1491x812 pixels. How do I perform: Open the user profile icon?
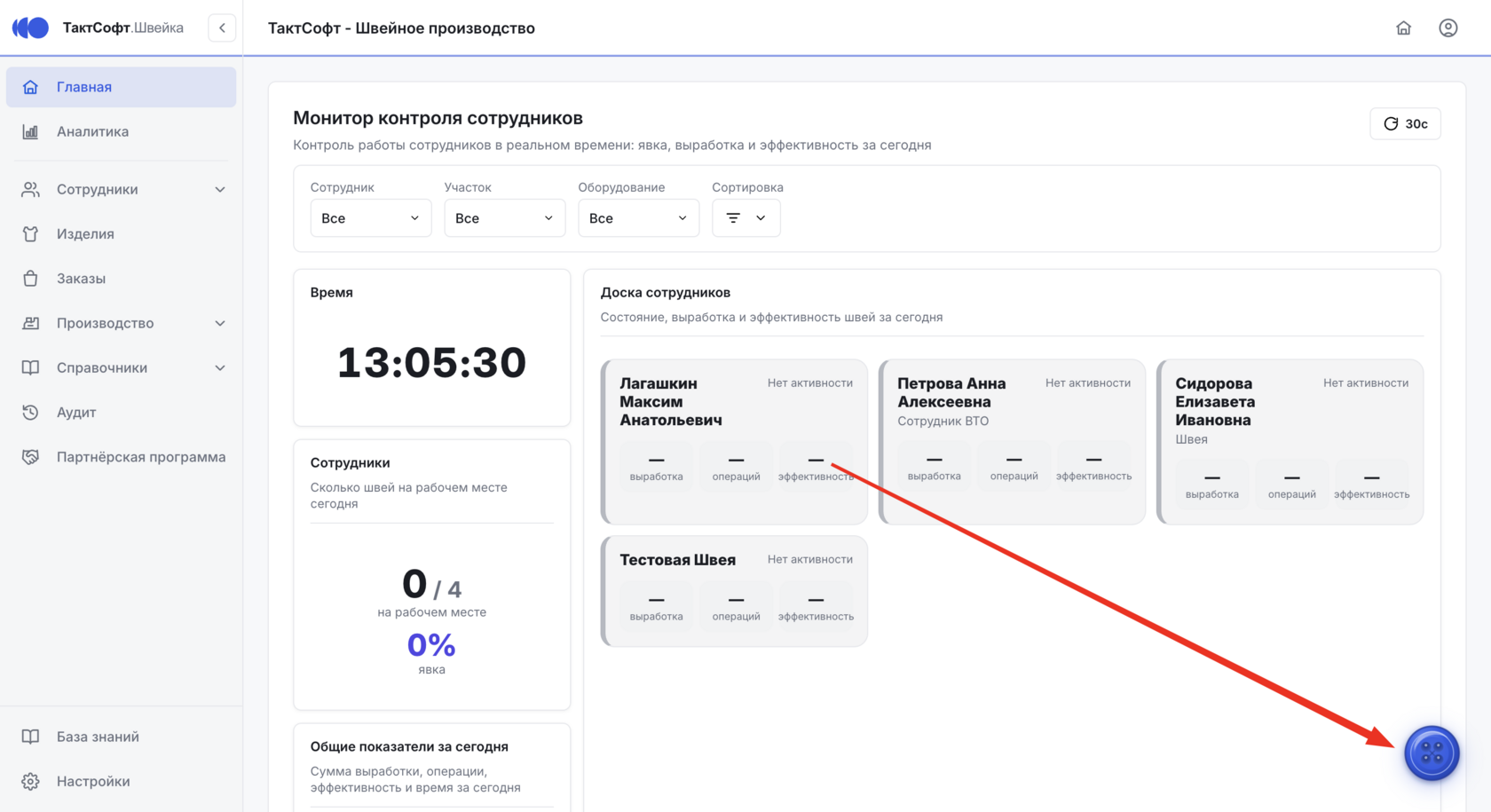click(x=1448, y=28)
